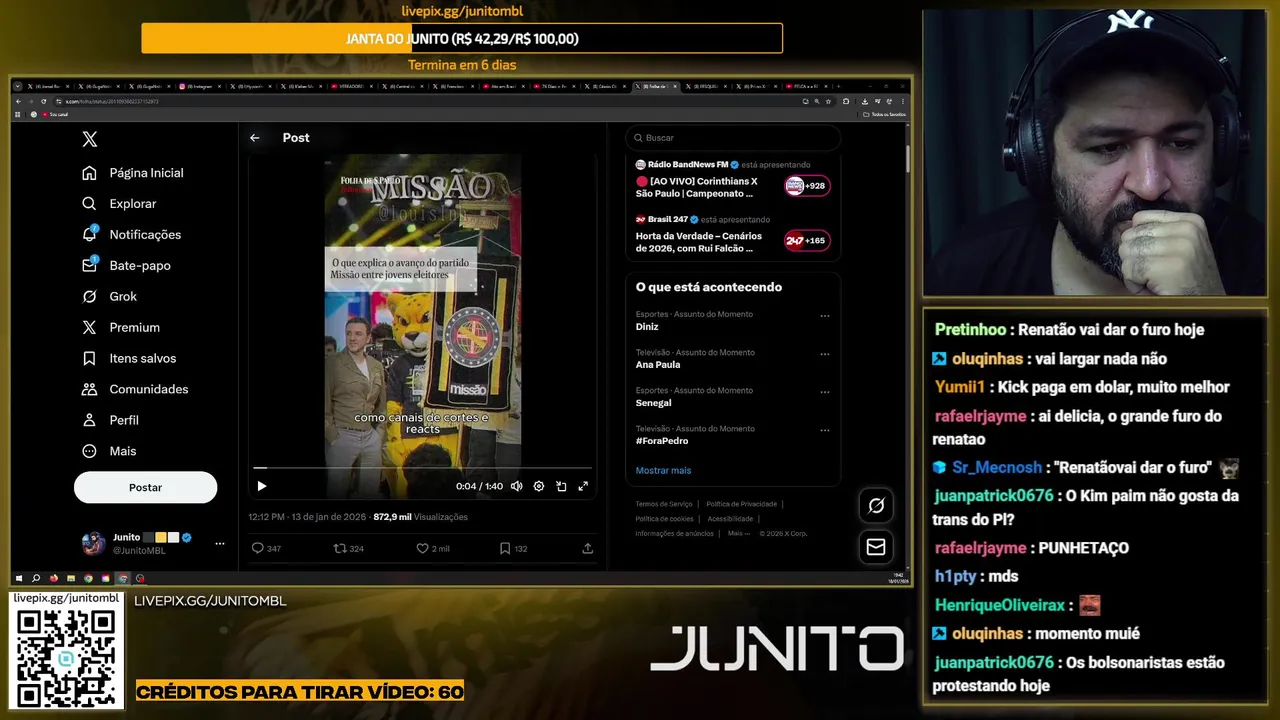Open Política de Privacidade link

[741, 504]
